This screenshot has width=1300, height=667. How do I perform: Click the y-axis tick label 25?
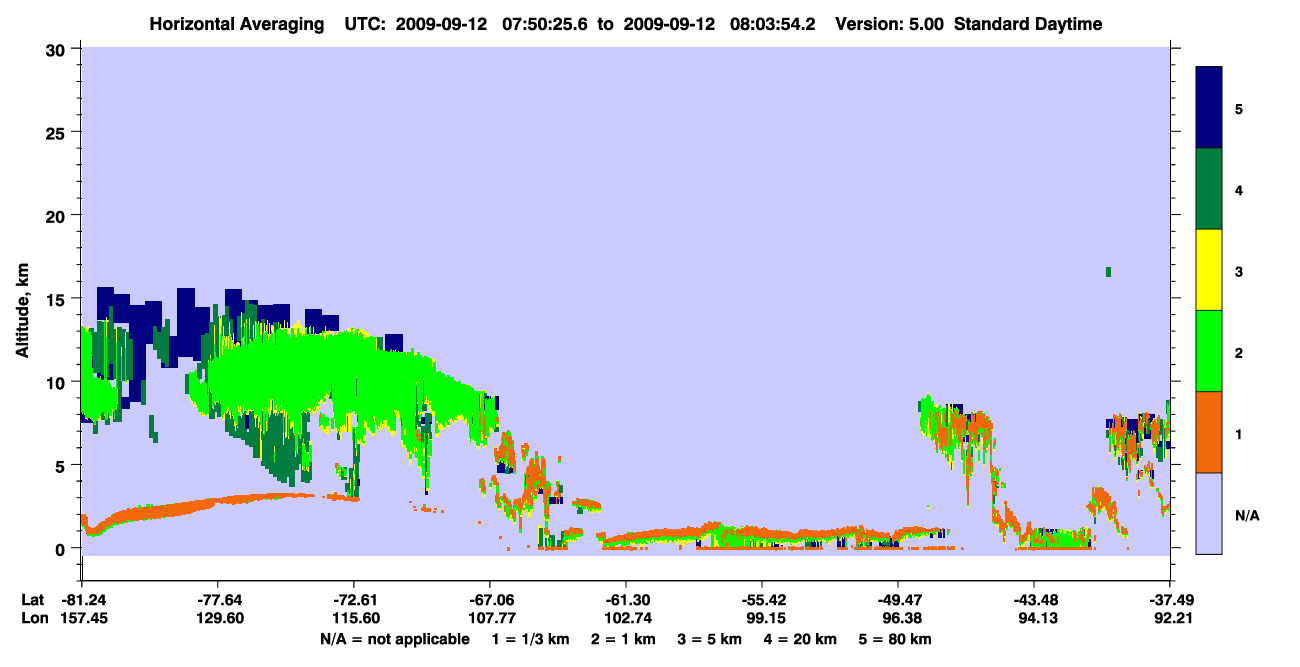(x=57, y=132)
